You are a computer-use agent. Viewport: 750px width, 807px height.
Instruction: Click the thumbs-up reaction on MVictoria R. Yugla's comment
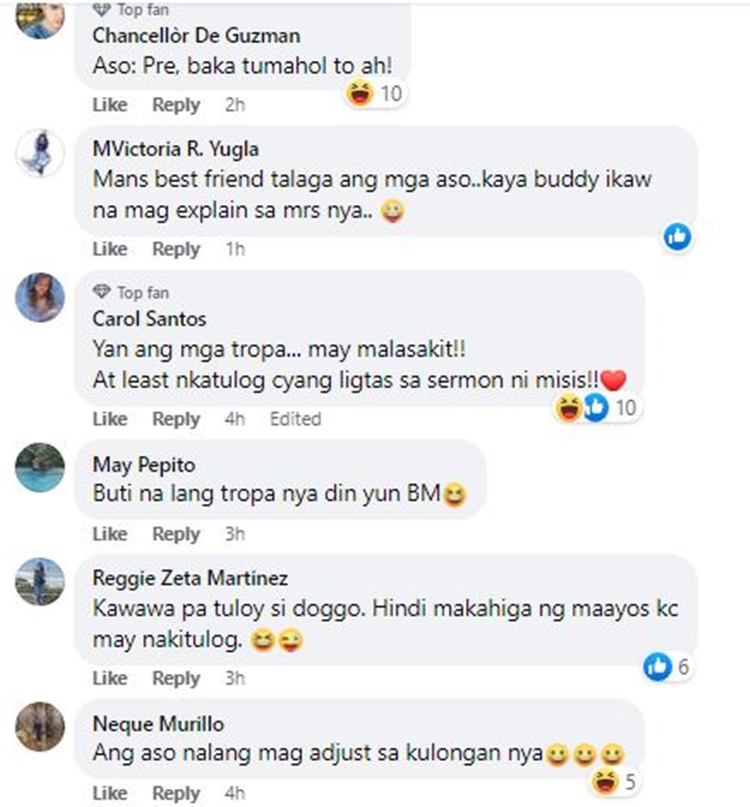click(x=677, y=237)
